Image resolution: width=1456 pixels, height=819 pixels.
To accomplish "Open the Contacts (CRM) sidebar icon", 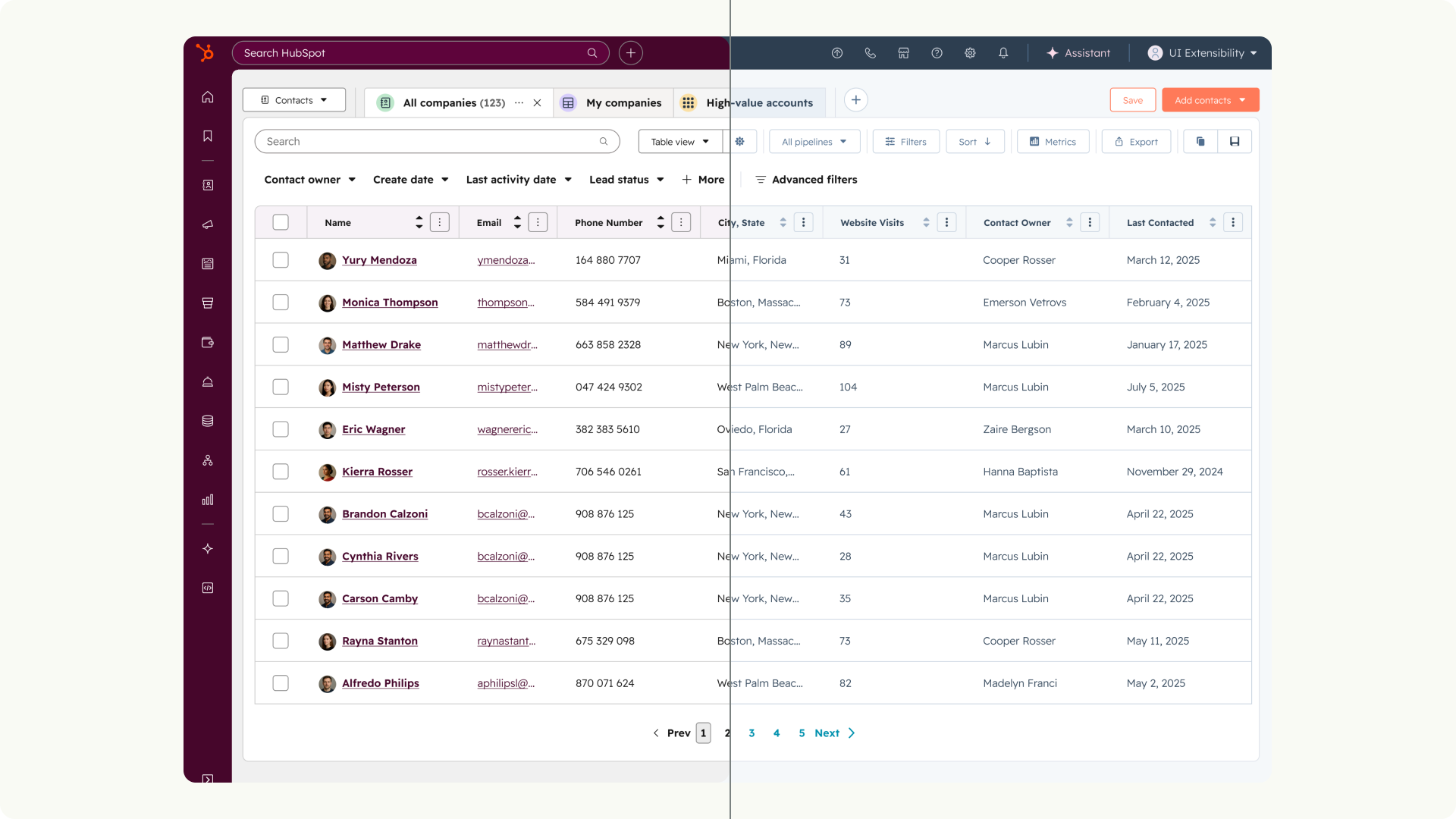I will [x=208, y=185].
